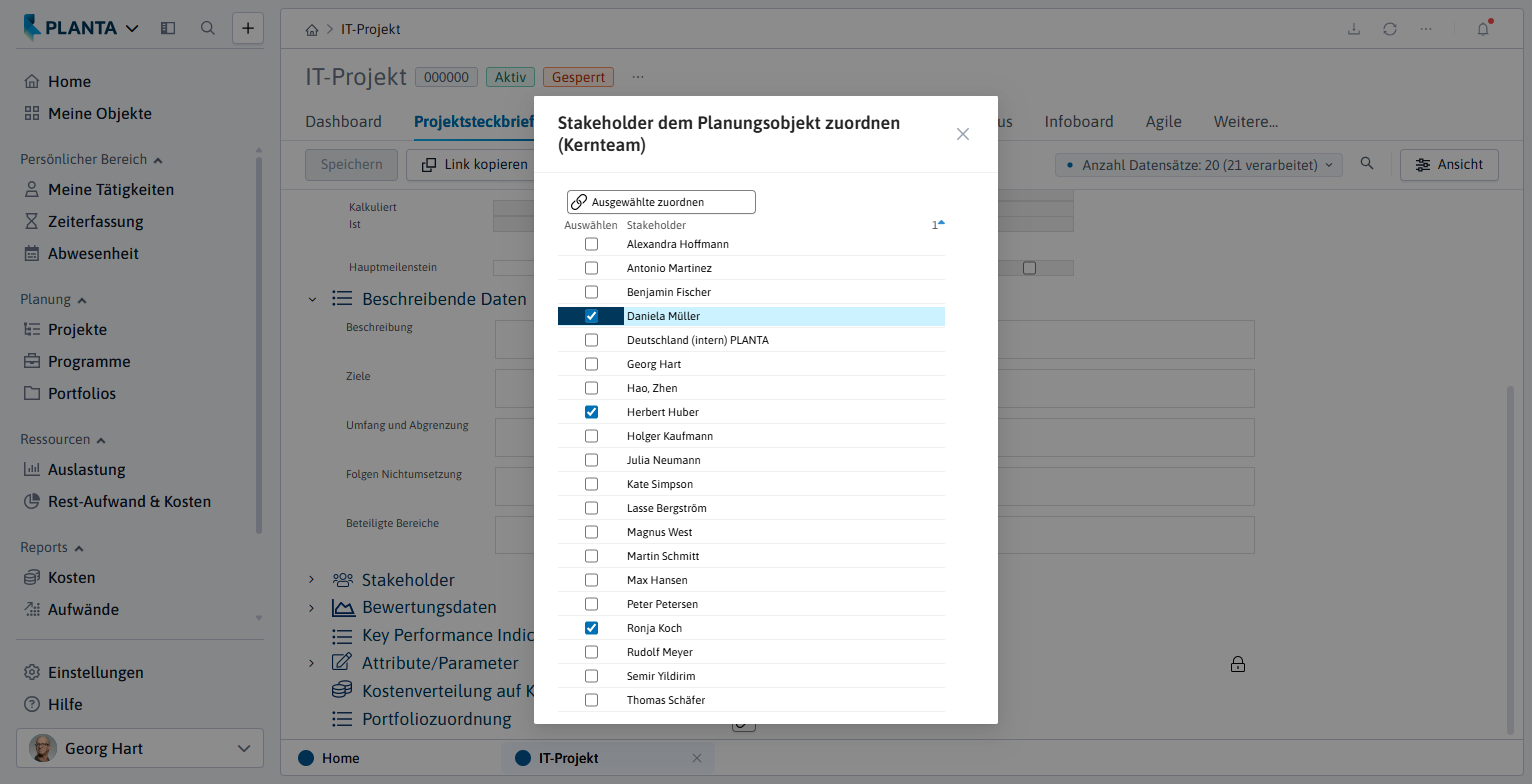Refresh using the reload icon

pyautogui.click(x=1390, y=29)
